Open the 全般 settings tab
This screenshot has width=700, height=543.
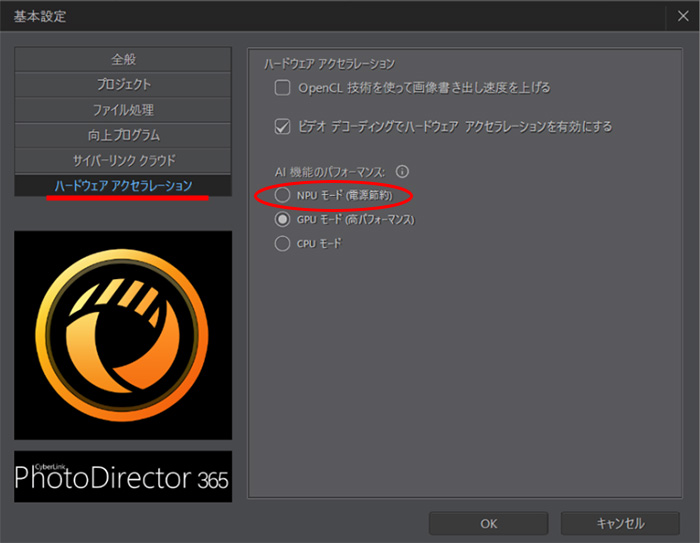click(x=123, y=60)
